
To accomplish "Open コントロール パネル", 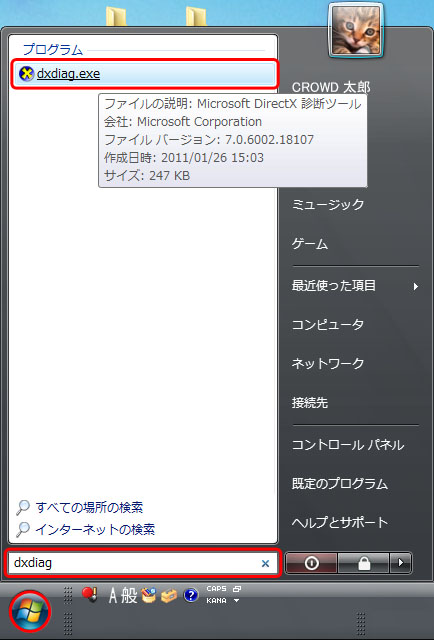I will point(348,444).
